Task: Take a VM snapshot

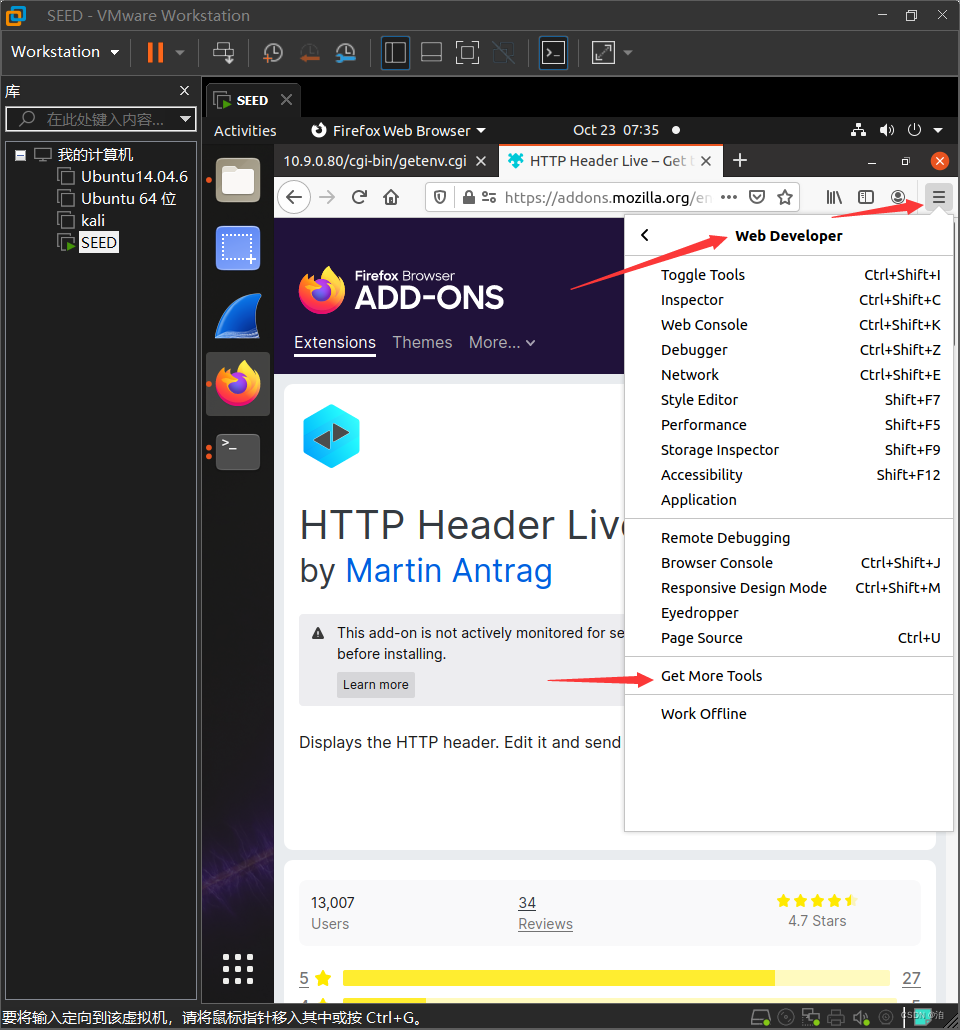Action: point(273,53)
